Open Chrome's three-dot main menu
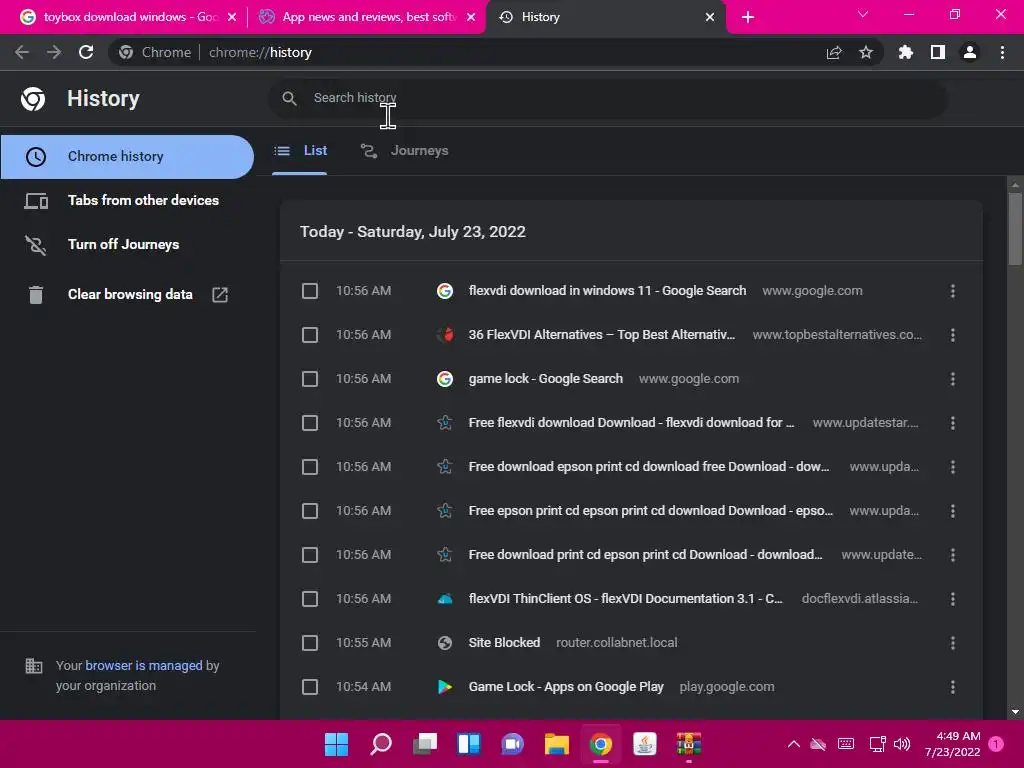This screenshot has height=768, width=1024. tap(1002, 52)
